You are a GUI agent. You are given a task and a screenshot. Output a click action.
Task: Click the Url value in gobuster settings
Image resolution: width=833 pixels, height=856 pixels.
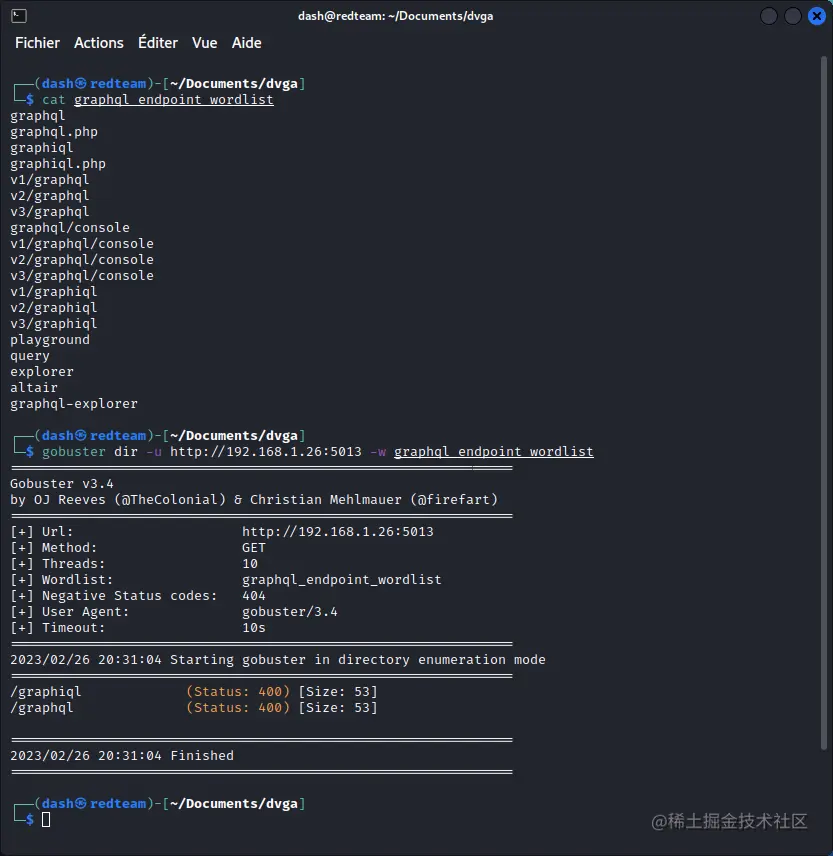coord(338,532)
